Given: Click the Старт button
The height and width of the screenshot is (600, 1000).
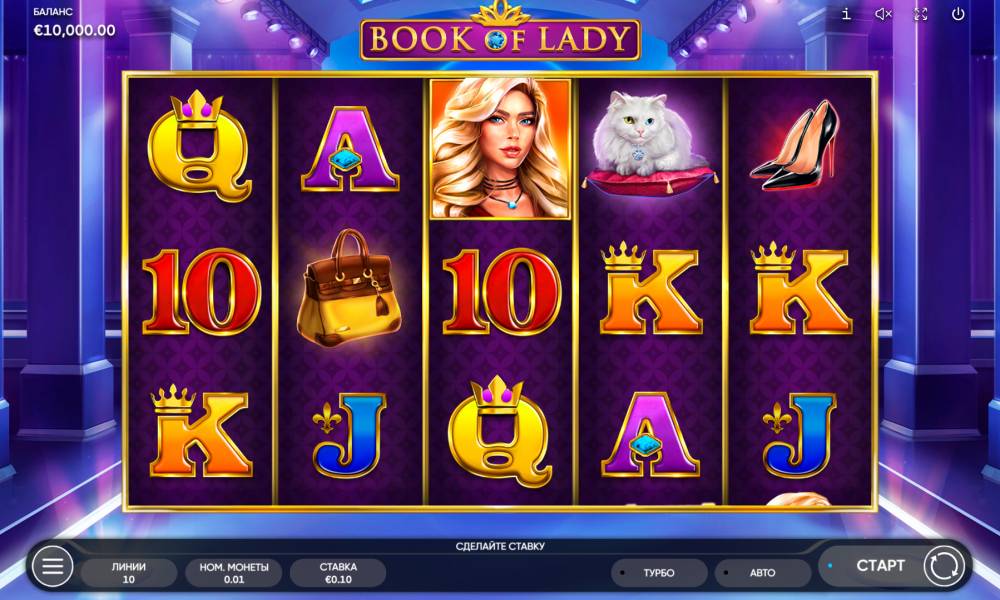Looking at the screenshot, I should pyautogui.click(x=880, y=566).
